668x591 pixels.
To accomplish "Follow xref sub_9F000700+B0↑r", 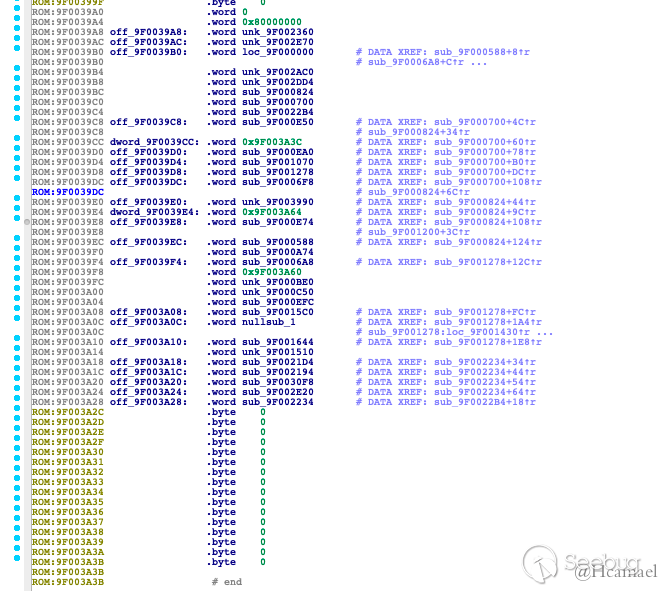I will tap(485, 162).
